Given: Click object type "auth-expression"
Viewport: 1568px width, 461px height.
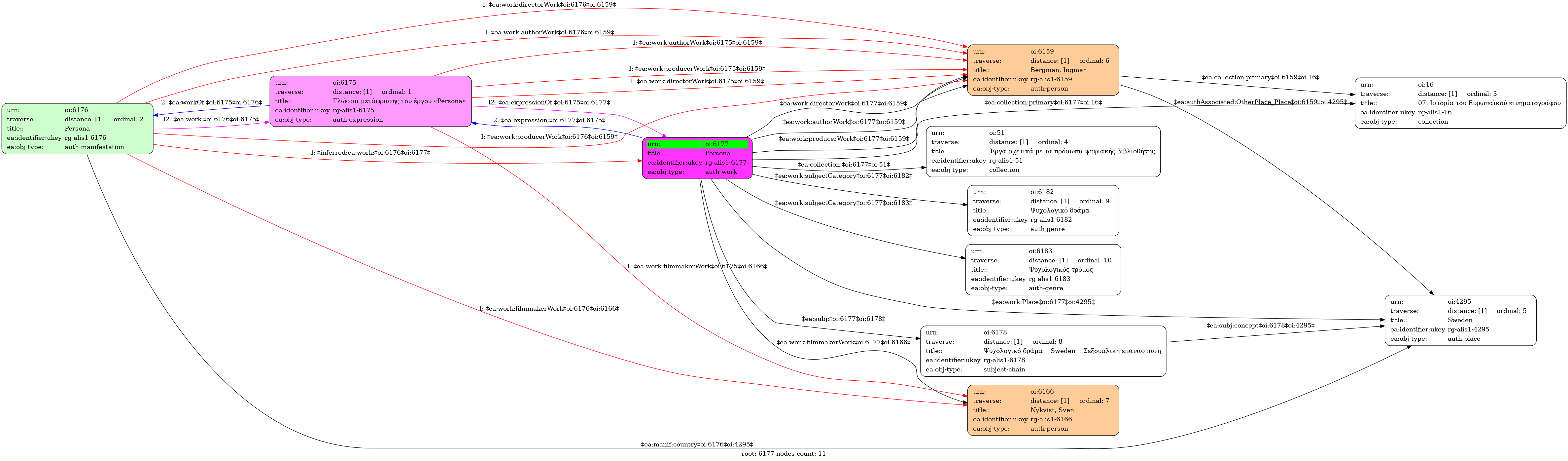Looking at the screenshot, I should (x=357, y=120).
